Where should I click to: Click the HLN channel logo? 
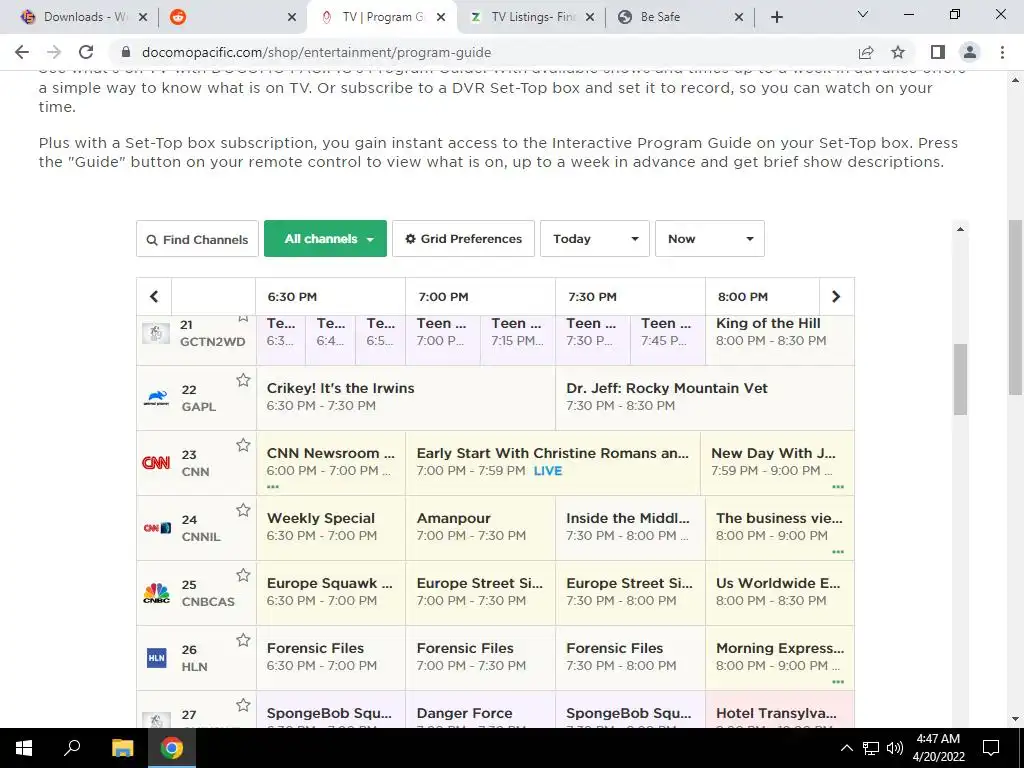tap(156, 658)
